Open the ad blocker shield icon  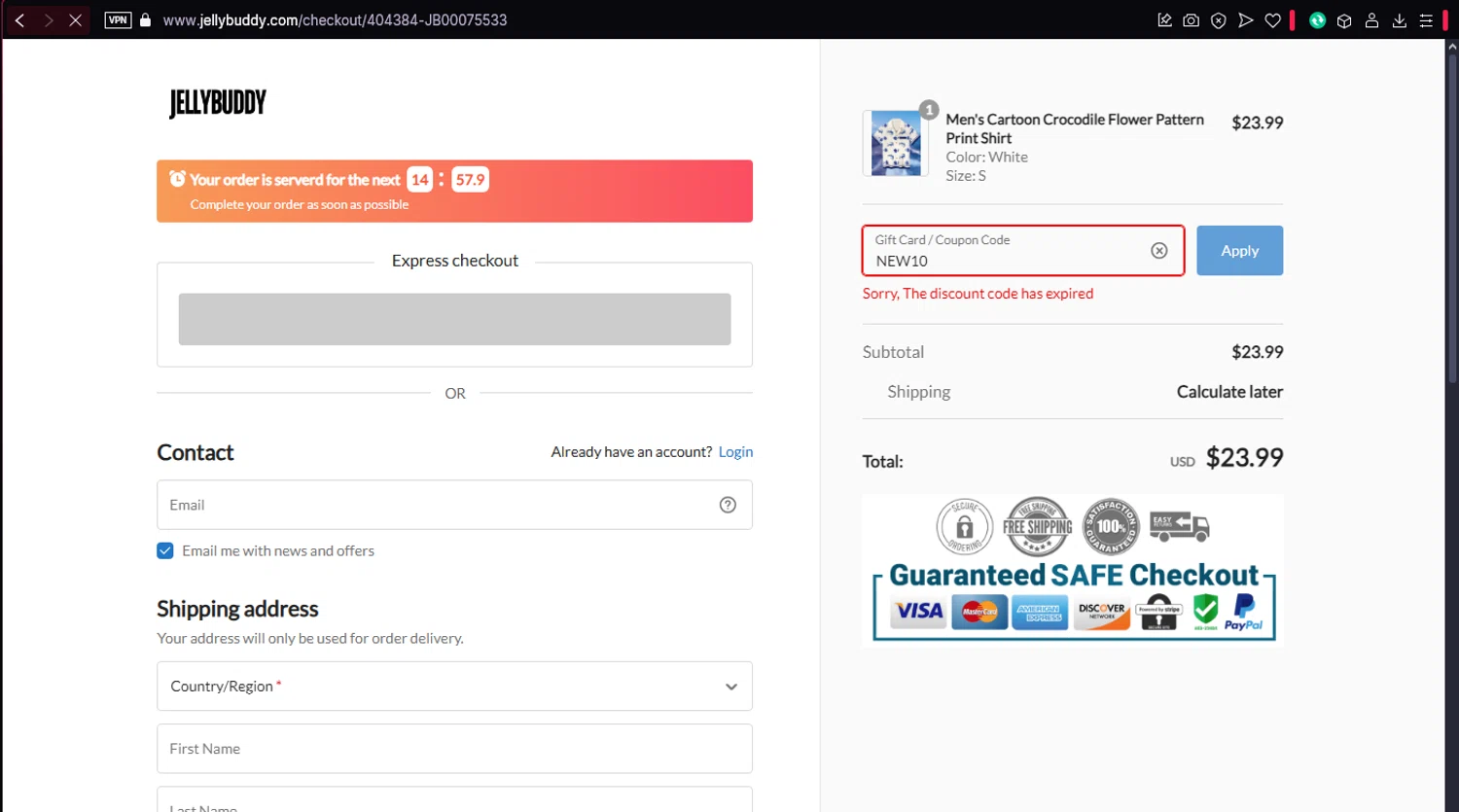1219,20
